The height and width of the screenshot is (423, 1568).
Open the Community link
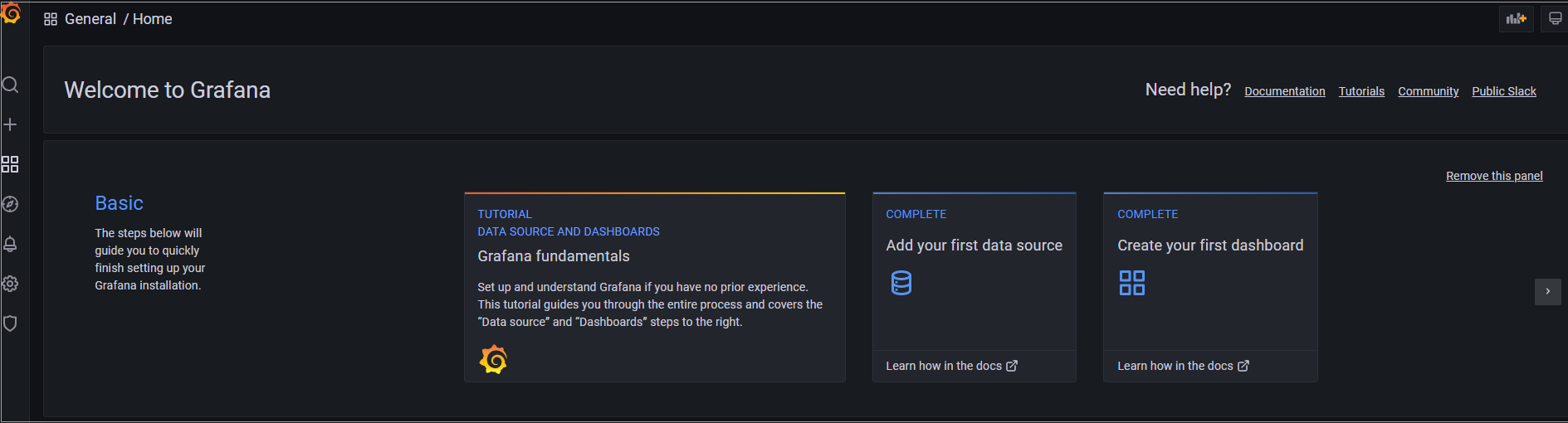tap(1428, 91)
